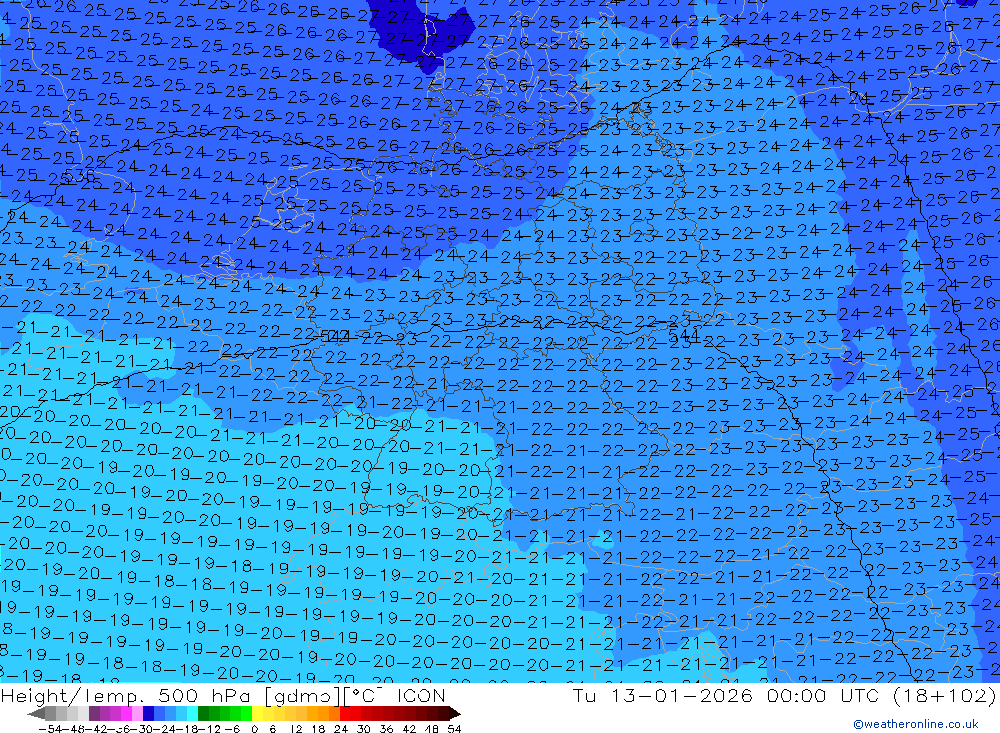Select the bright red swatch above 24
1000x733 pixels.
[x=345, y=713]
